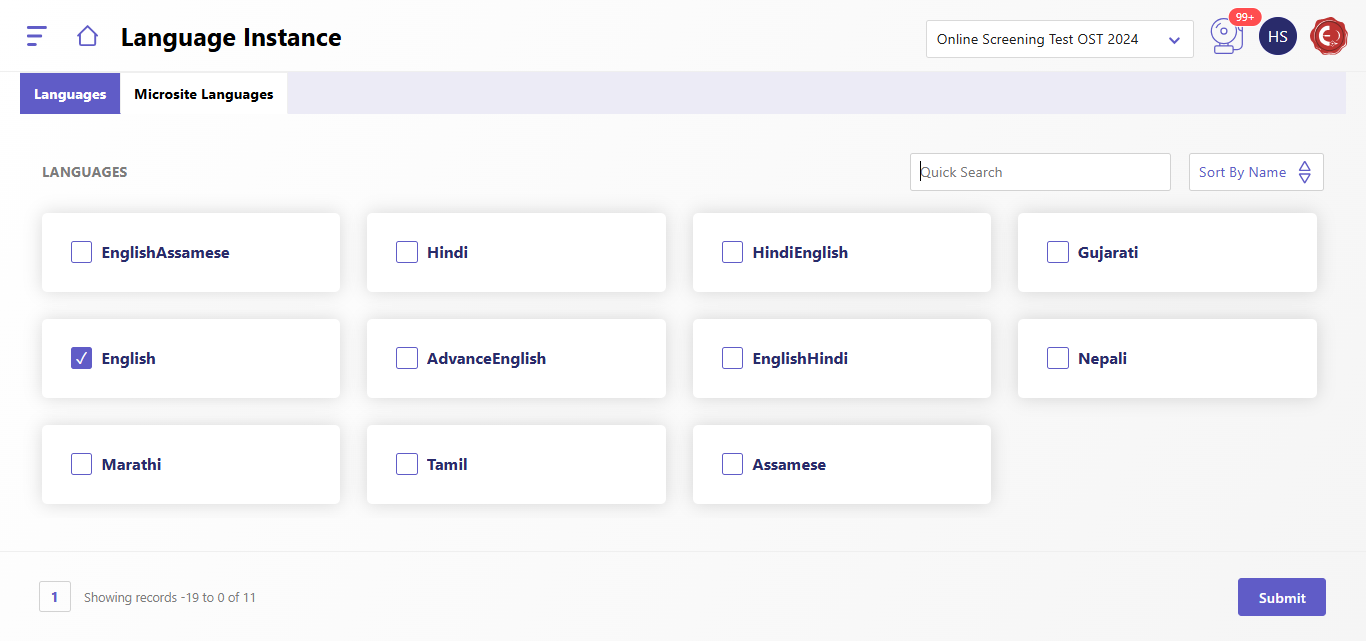This screenshot has width=1366, height=641.
Task: Toggle sort direction arrows icon
Action: coord(1304,172)
